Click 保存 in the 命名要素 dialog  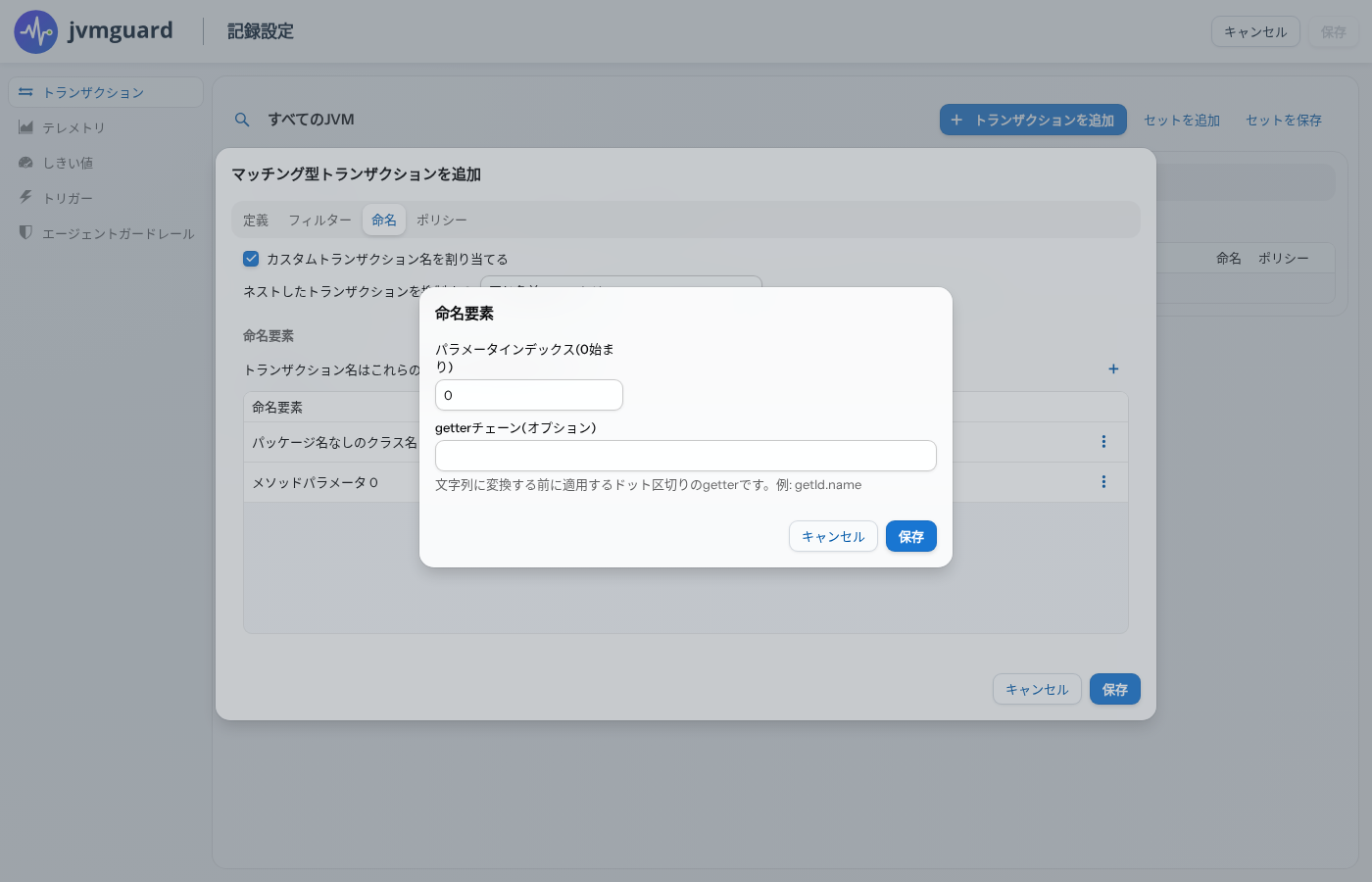(911, 536)
